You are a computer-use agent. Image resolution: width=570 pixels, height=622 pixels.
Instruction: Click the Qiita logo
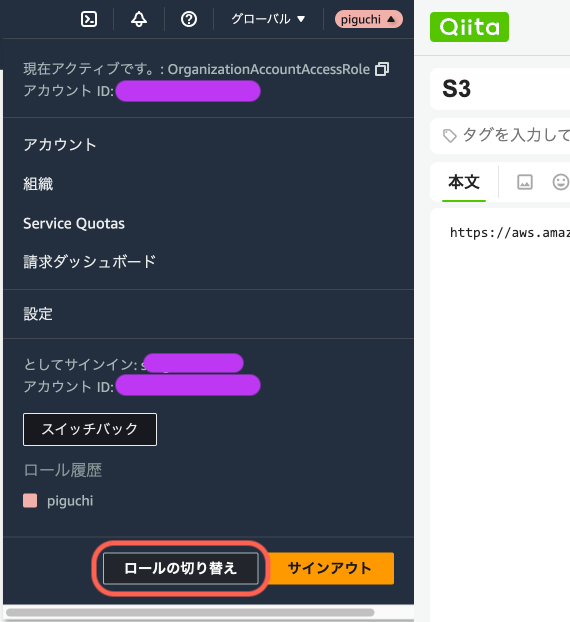pyautogui.click(x=469, y=27)
